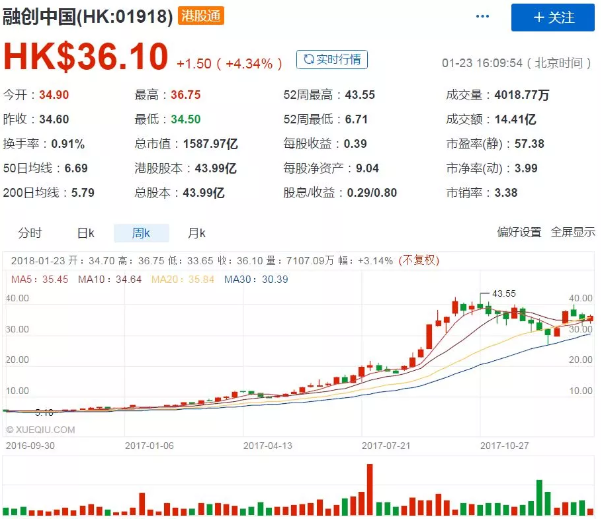Click the 52周最低 value 6.71
The width and height of the screenshot is (601, 519).
356,119
